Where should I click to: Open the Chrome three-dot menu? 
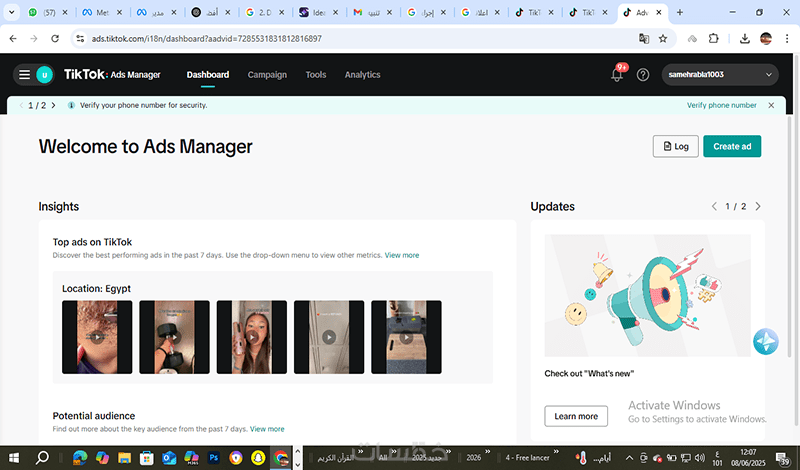point(786,38)
